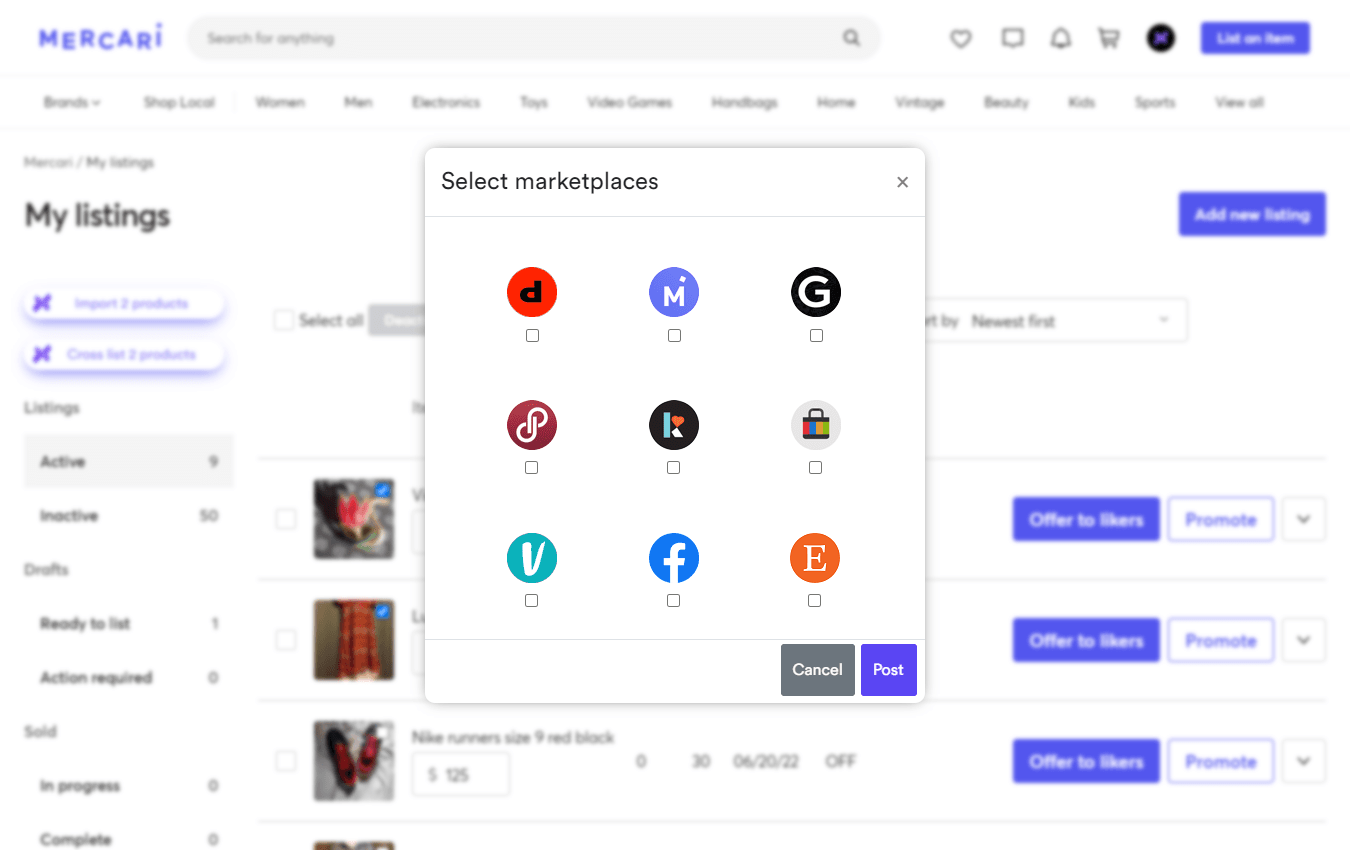Open the Women category

pos(280,102)
